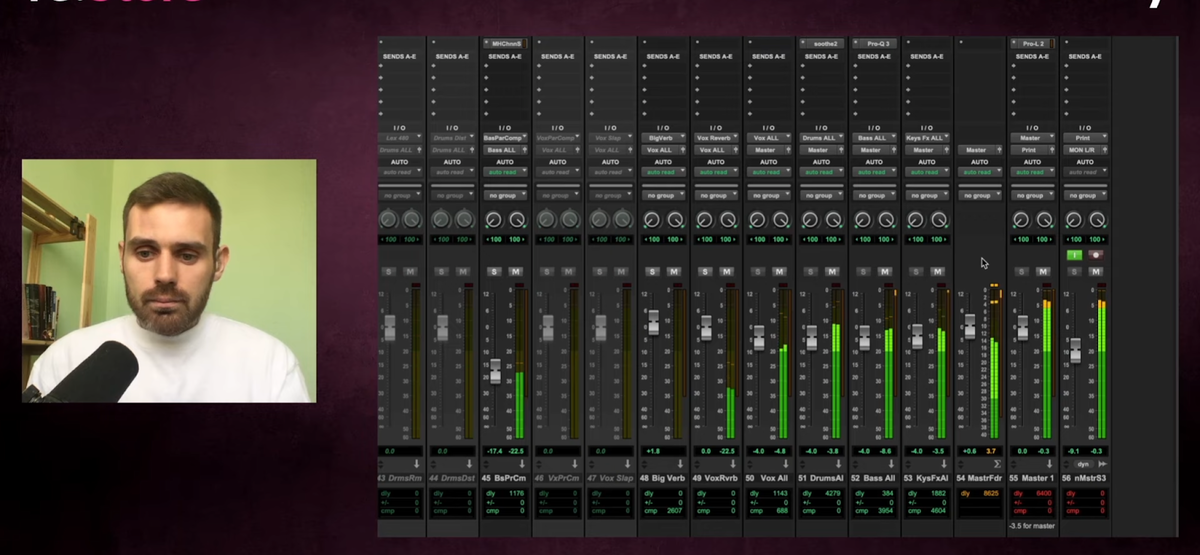Click the 6400 delay value on Master 1
Screen dimensions: 1200x555
point(1042,493)
